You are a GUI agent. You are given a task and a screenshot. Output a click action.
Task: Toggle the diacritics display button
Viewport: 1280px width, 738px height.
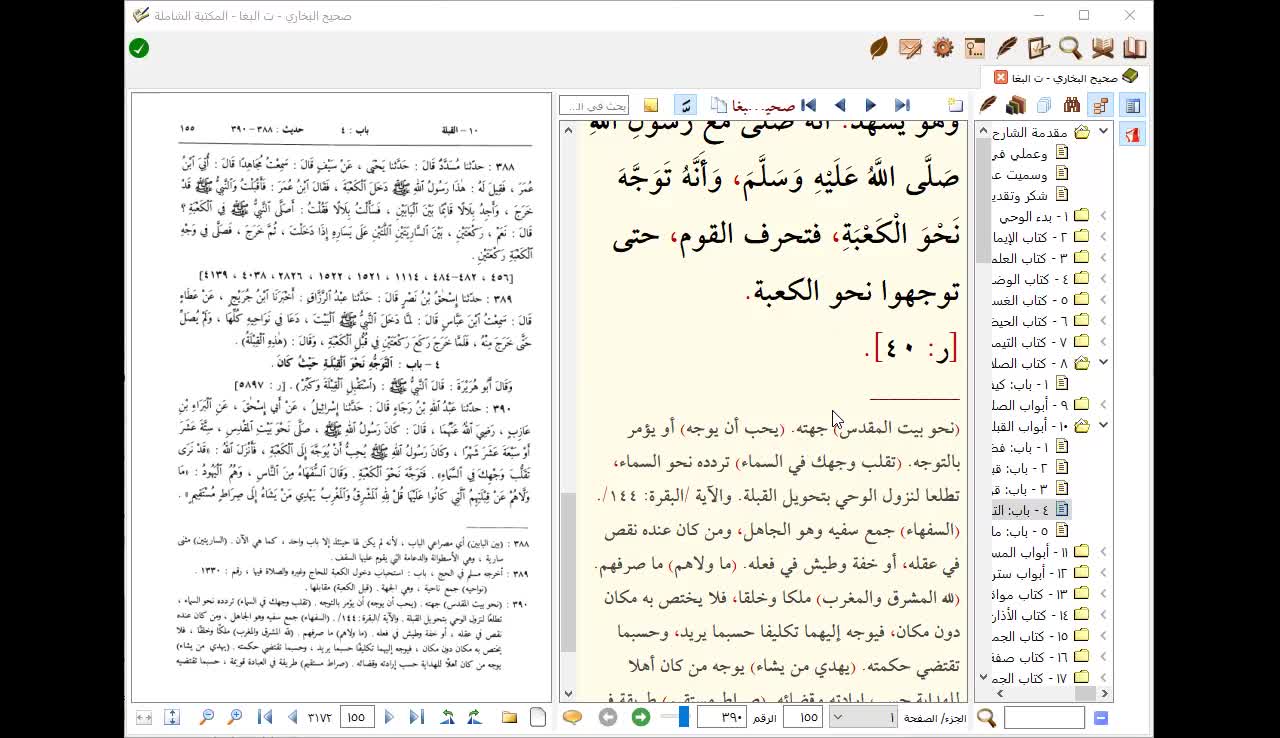pos(685,105)
